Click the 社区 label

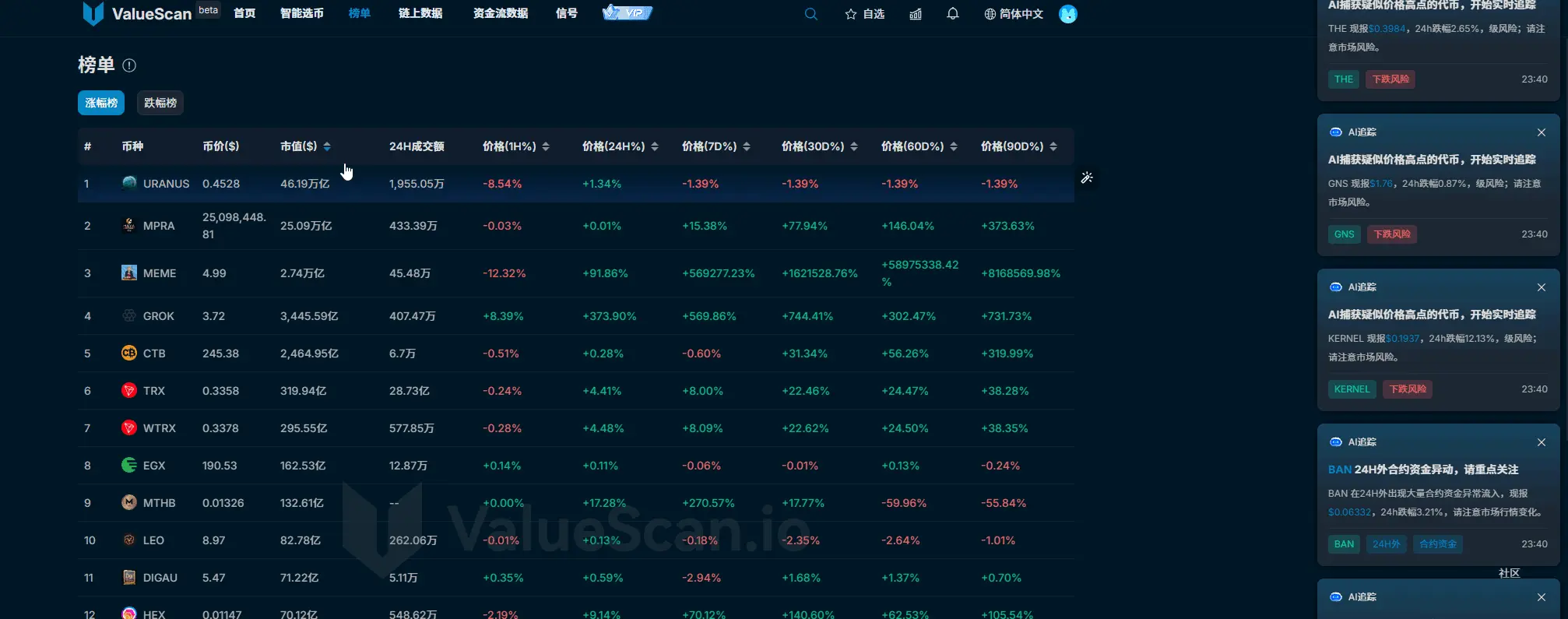coord(1510,573)
